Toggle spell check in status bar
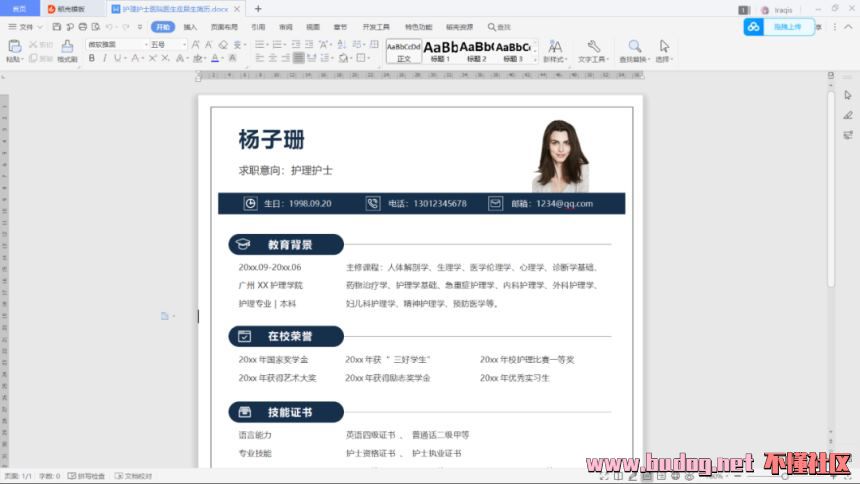Image resolution: width=860 pixels, height=484 pixels. (x=88, y=476)
